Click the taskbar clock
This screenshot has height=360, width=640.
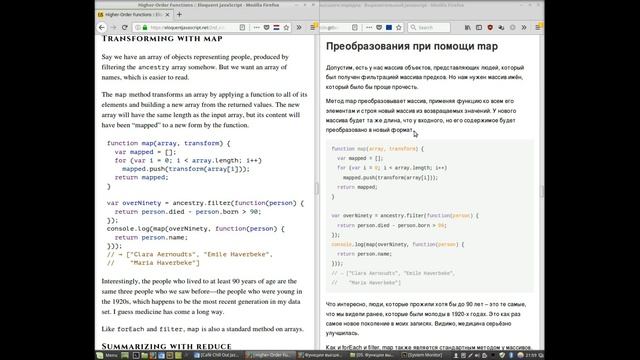tap(531, 356)
